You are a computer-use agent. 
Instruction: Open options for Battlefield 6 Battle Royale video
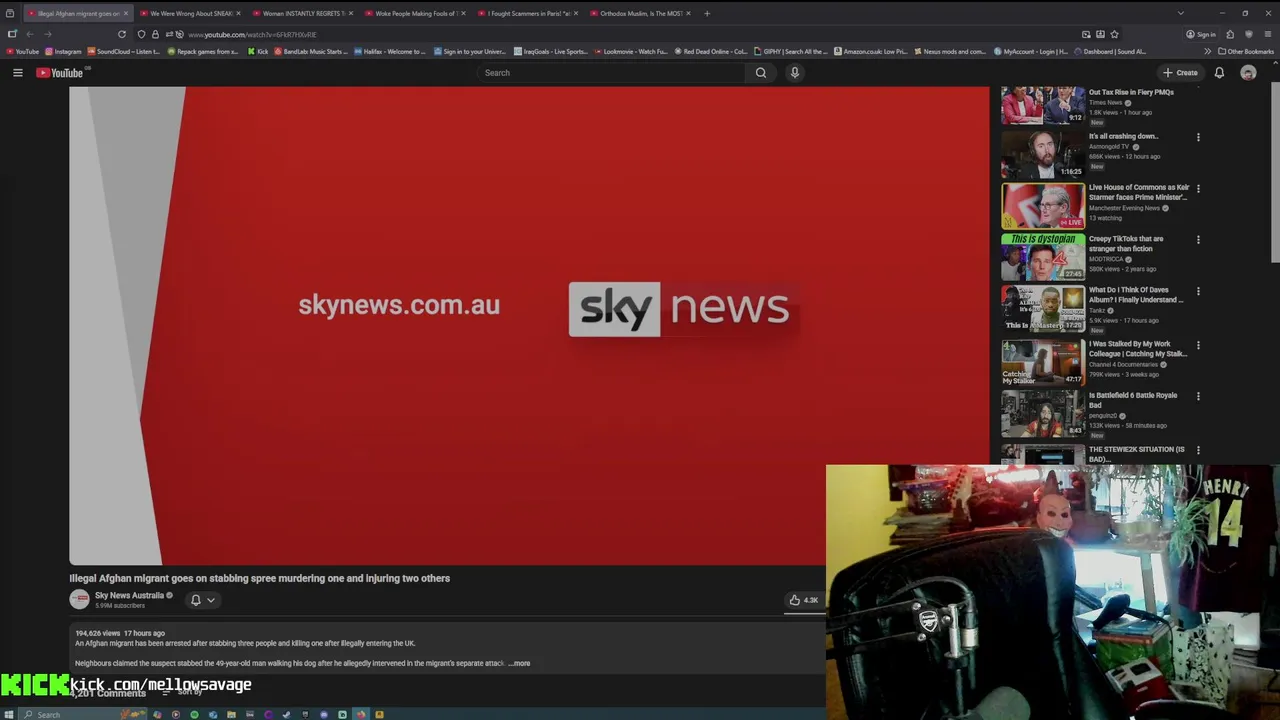click(x=1198, y=396)
